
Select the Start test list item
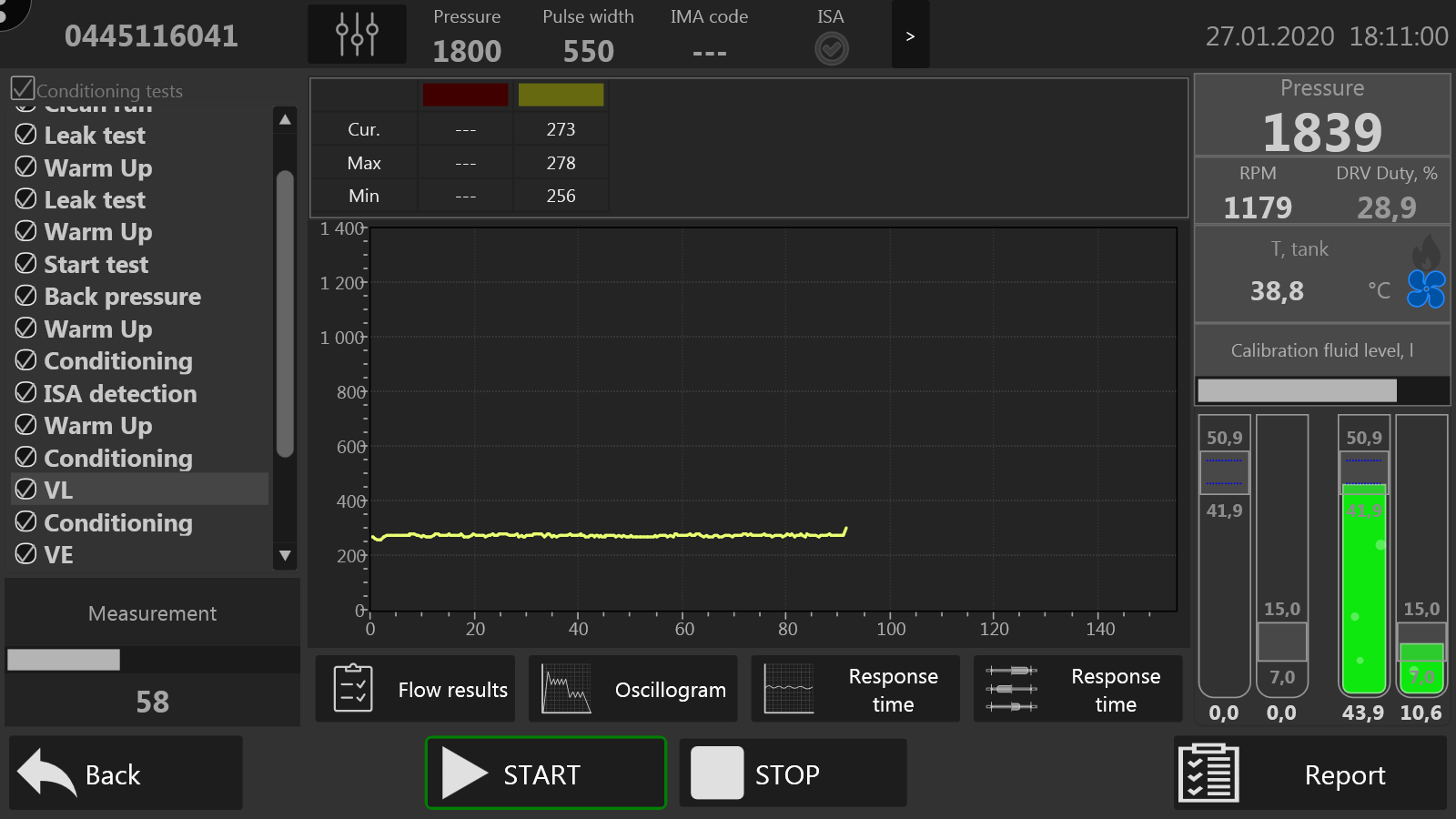pos(96,265)
